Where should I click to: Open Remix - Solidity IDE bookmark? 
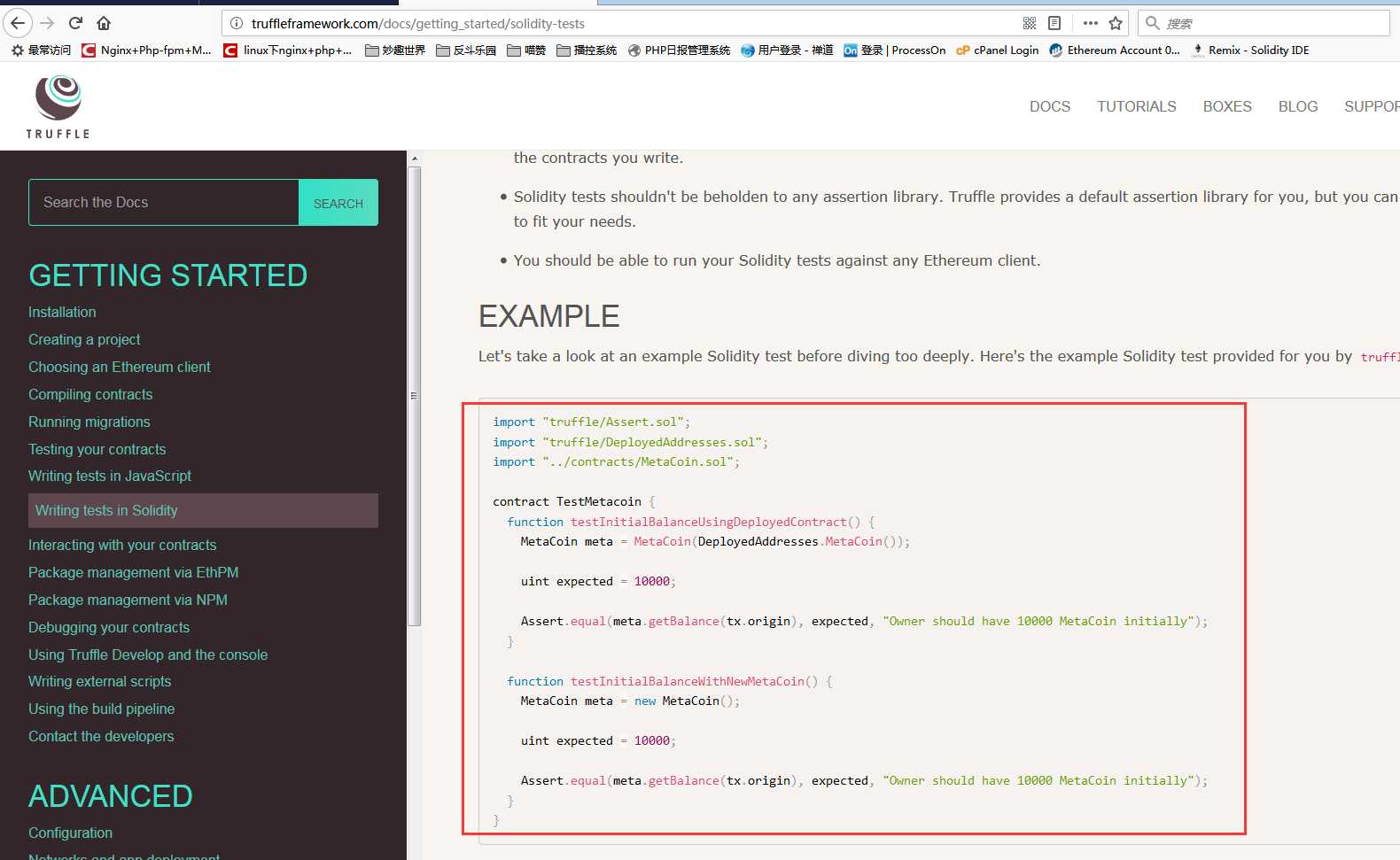click(x=1249, y=50)
